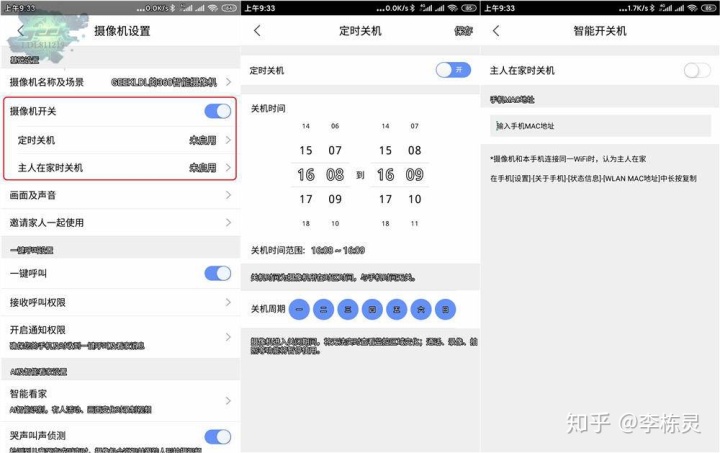Select start minute 09 below 08

point(335,199)
